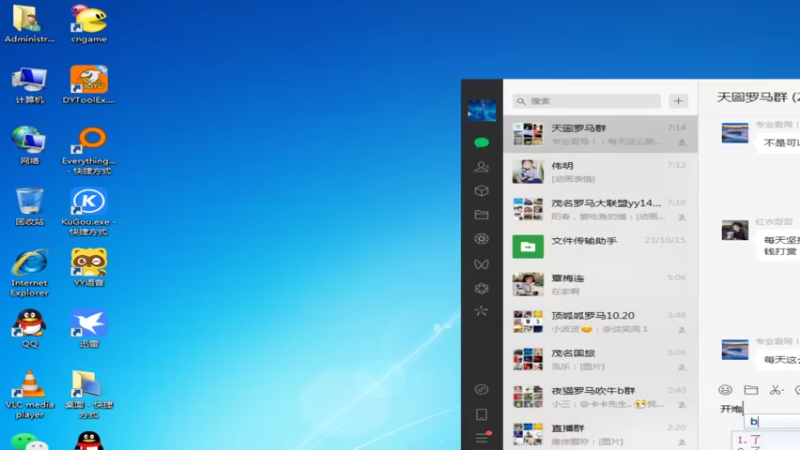The height and width of the screenshot is (450, 800).
Task: Click the WeChat profile avatar in sidebar
Action: pos(482,110)
